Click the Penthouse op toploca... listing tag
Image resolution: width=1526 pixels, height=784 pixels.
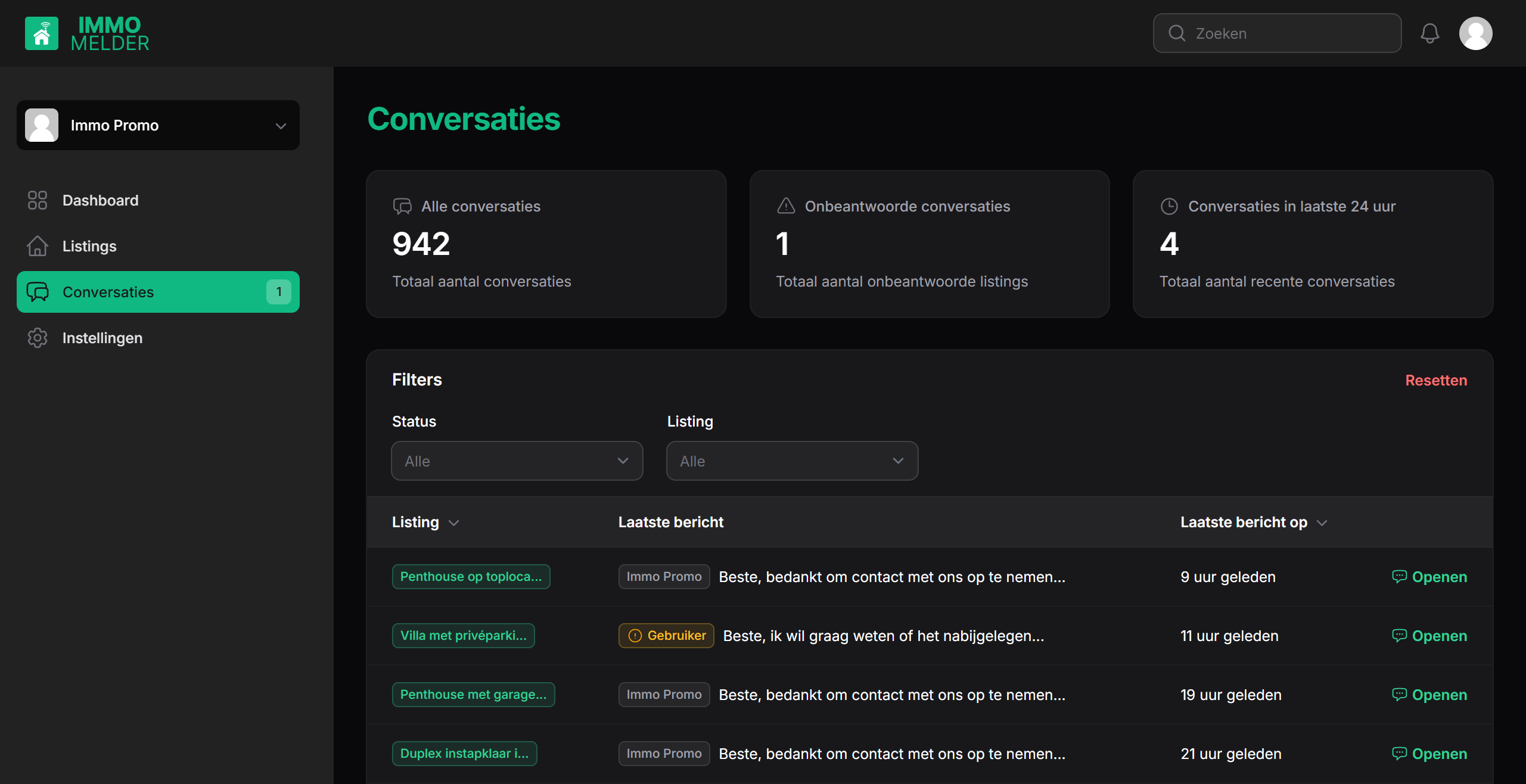471,577
